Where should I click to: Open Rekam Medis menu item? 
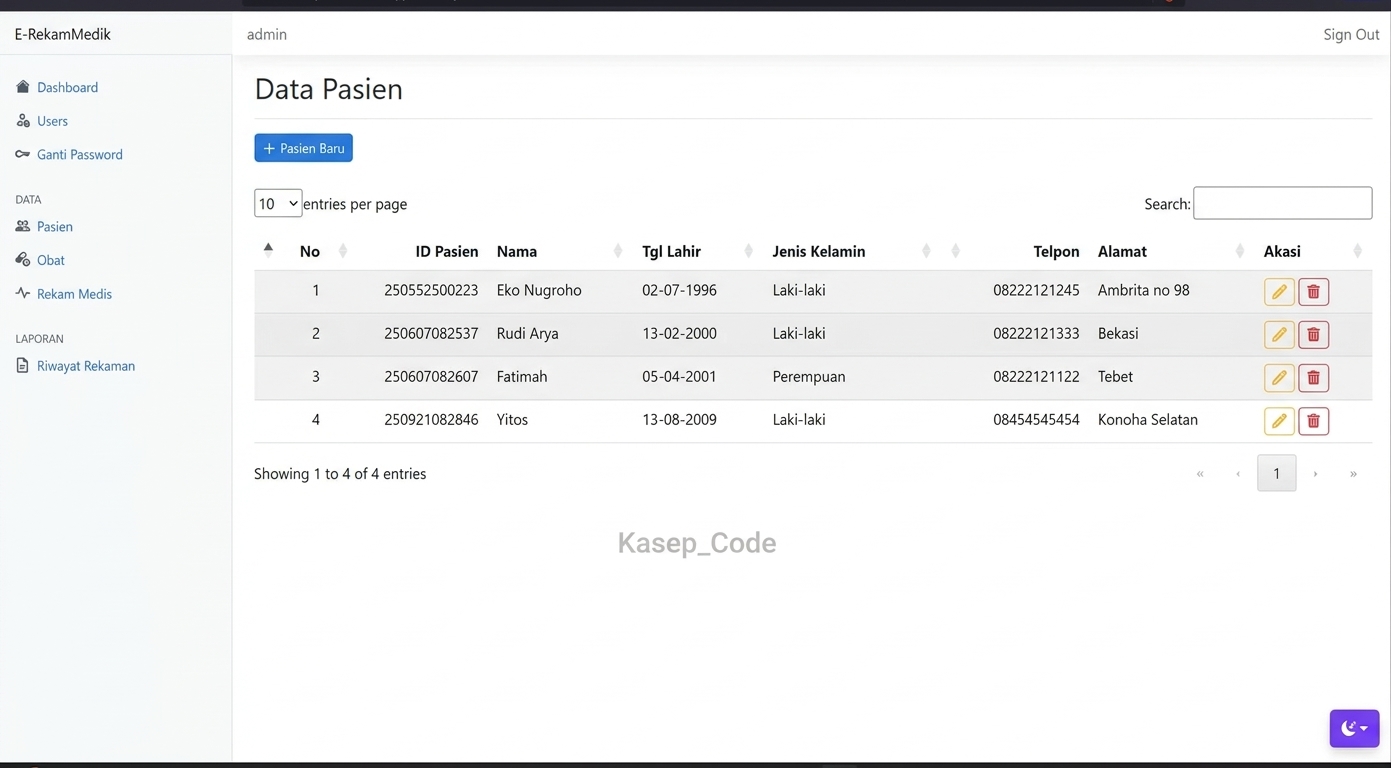pyautogui.click(x=74, y=294)
